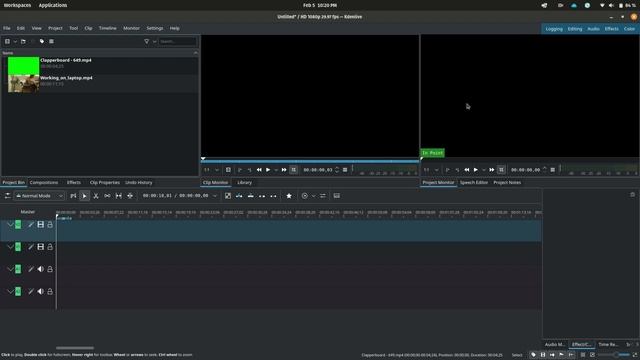Image resolution: width=640 pixels, height=360 pixels.
Task: Click the Add Clip icon in Project Bin
Action: [x=7, y=41]
